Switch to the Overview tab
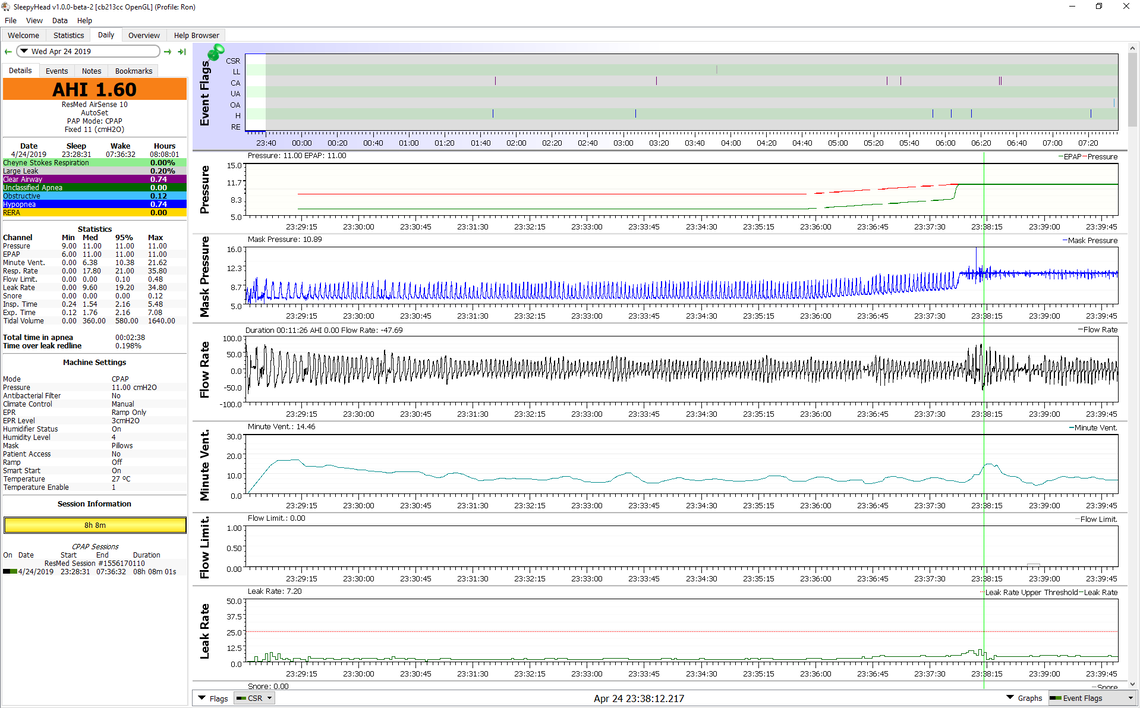This screenshot has height=708, width=1140. tap(144, 35)
